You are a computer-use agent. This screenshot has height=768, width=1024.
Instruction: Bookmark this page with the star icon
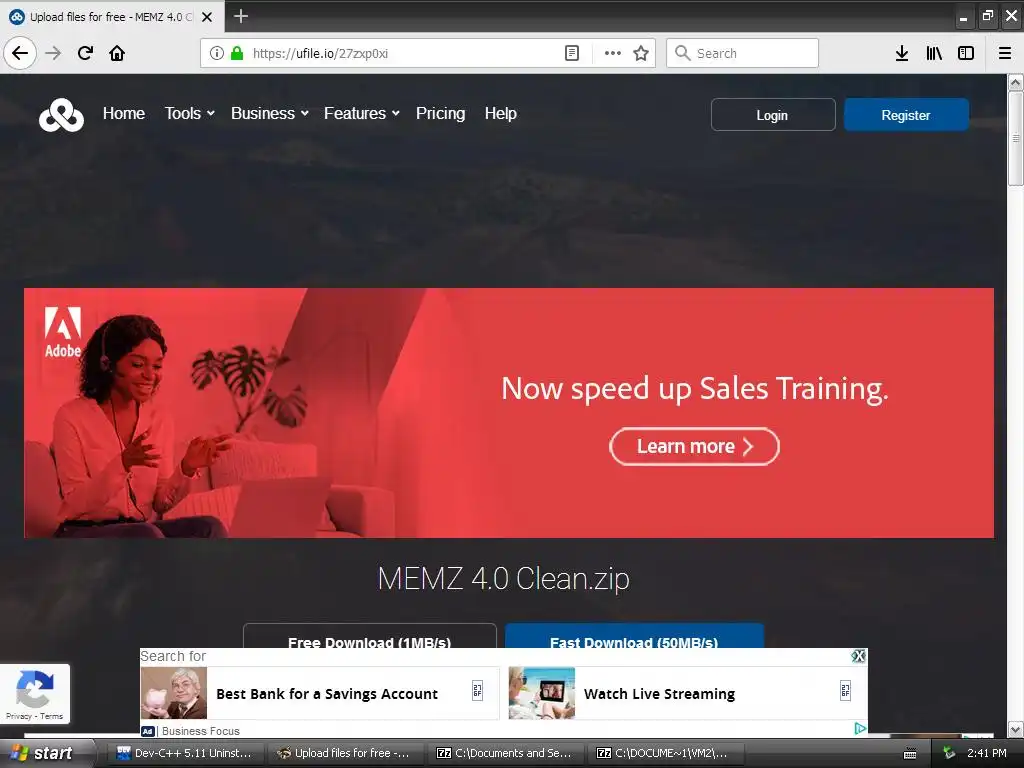[641, 53]
